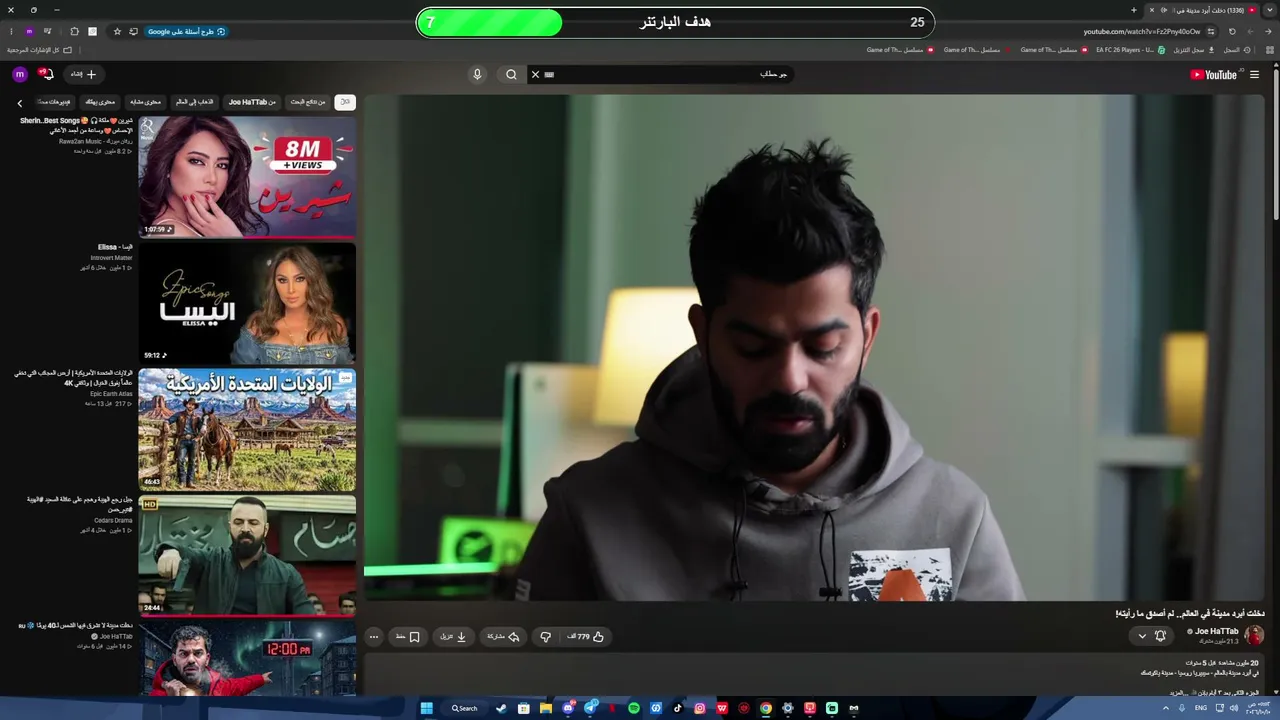Select the 'من نتائج البحث' filter chip

308,102
